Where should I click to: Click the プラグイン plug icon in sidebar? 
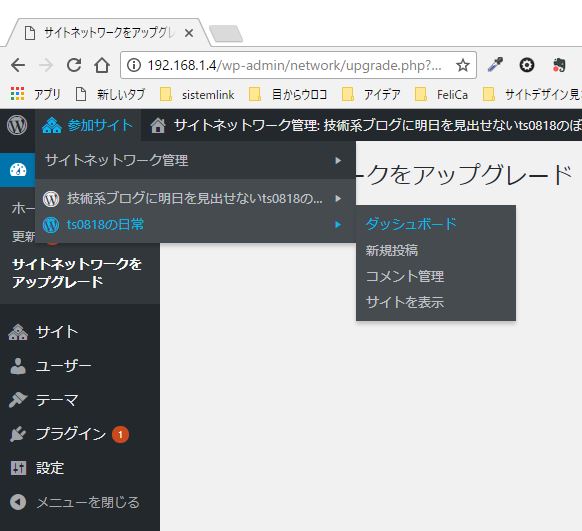18,434
